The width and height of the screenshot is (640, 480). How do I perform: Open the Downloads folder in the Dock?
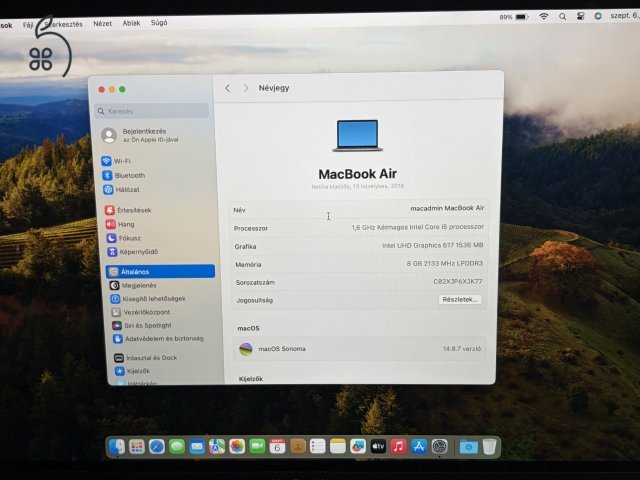pos(469,447)
